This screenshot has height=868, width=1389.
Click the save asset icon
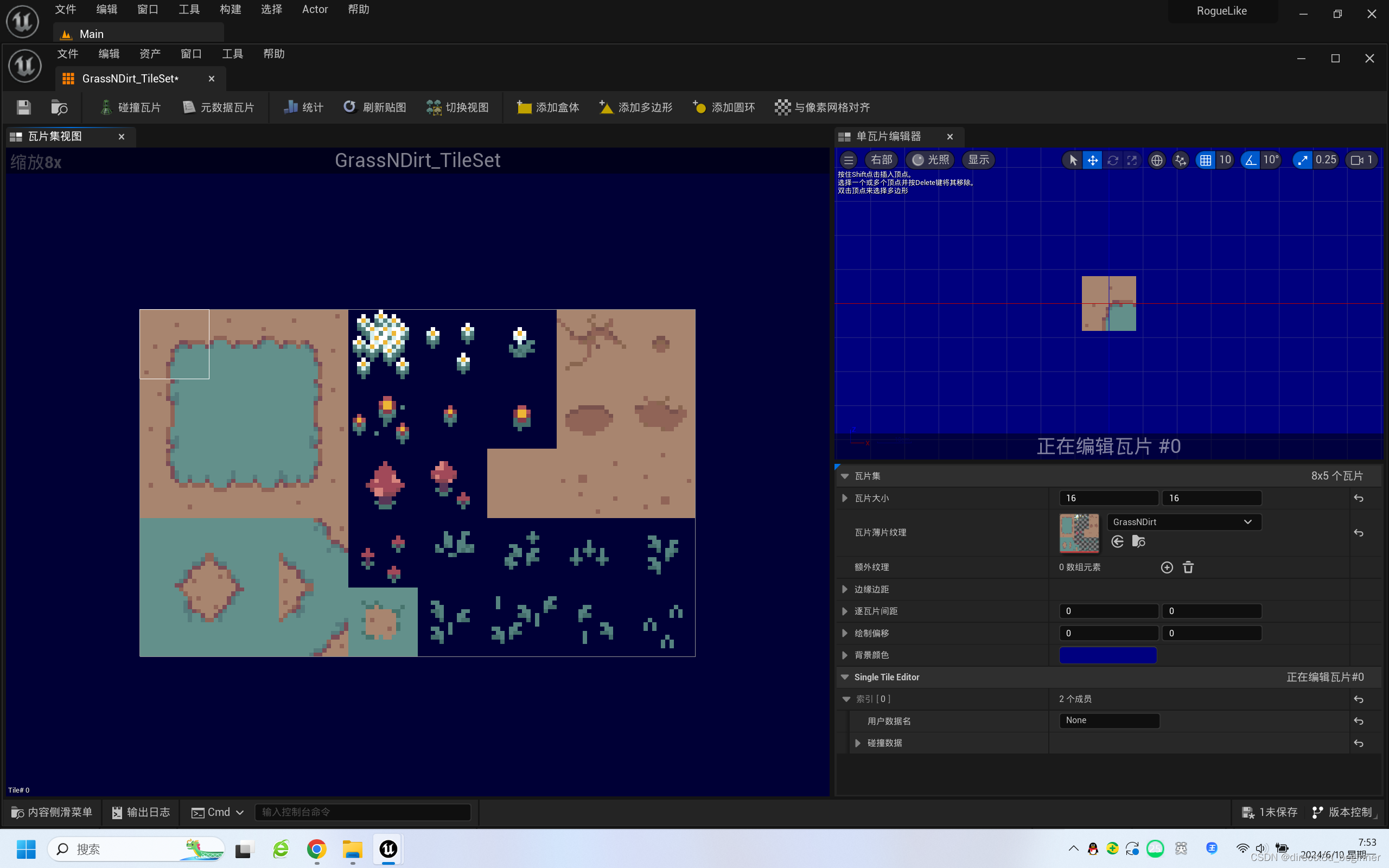coord(23,107)
